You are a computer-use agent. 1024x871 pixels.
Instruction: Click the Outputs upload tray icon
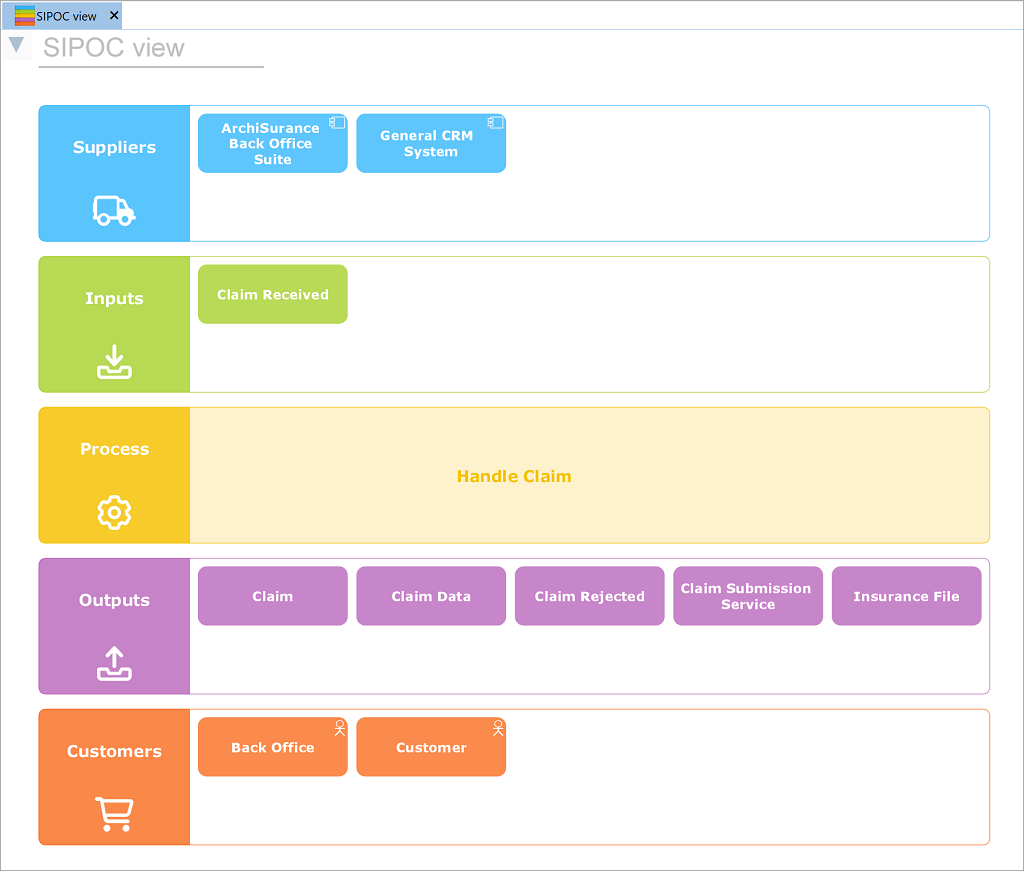click(x=114, y=664)
